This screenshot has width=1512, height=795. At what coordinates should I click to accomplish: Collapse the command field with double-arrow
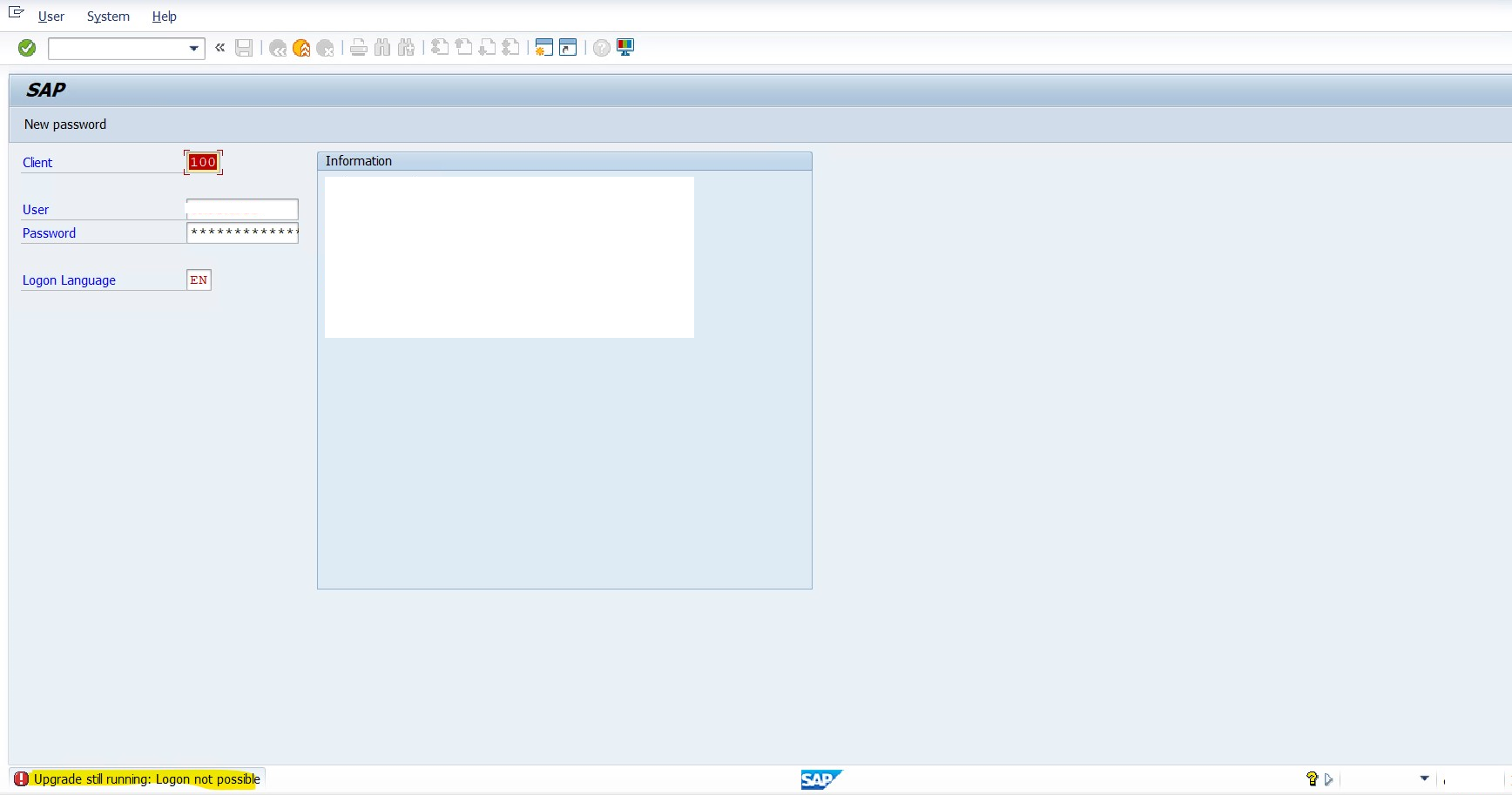pyautogui.click(x=220, y=48)
